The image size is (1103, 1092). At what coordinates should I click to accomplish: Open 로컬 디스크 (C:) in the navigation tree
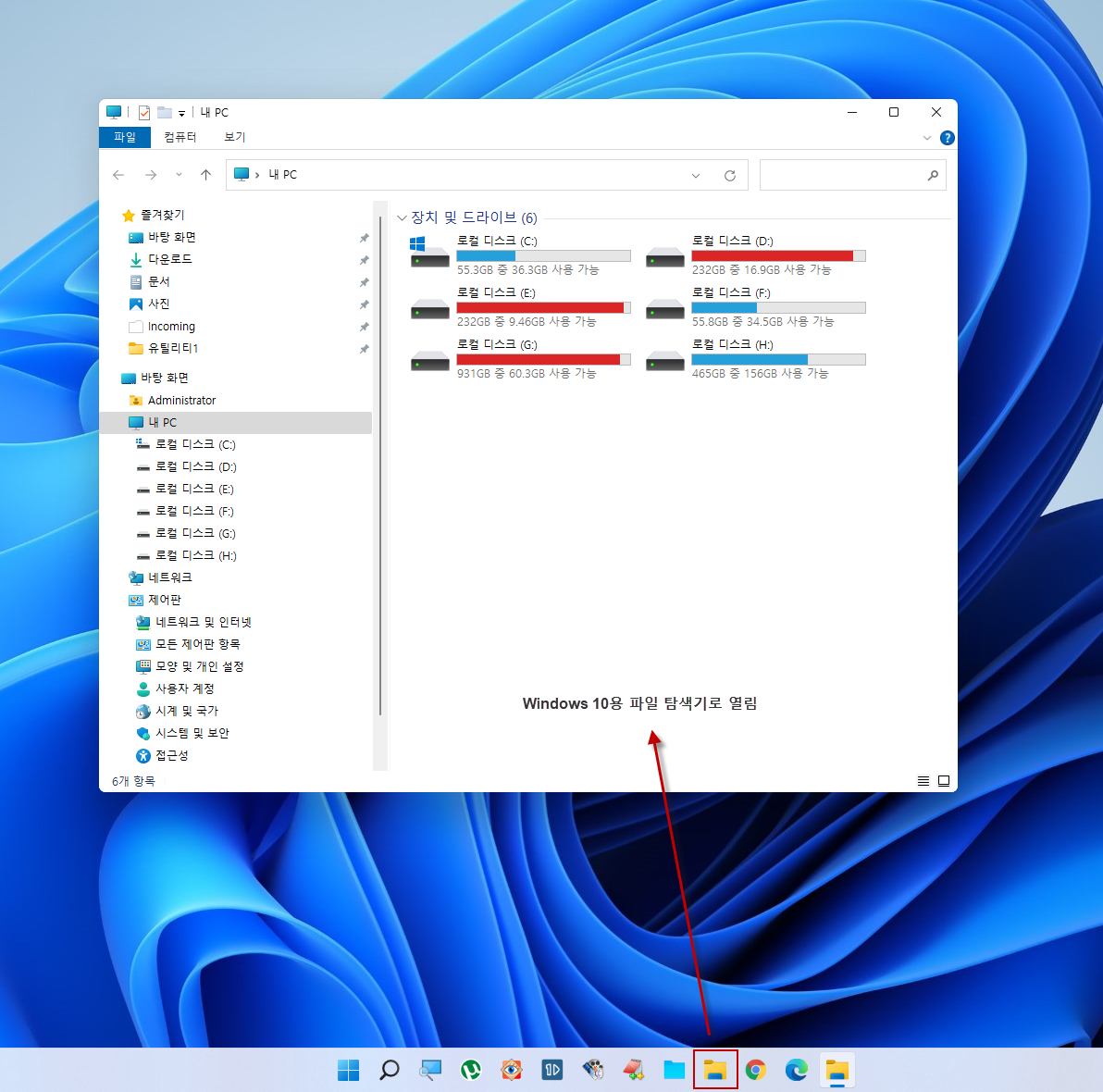195,445
